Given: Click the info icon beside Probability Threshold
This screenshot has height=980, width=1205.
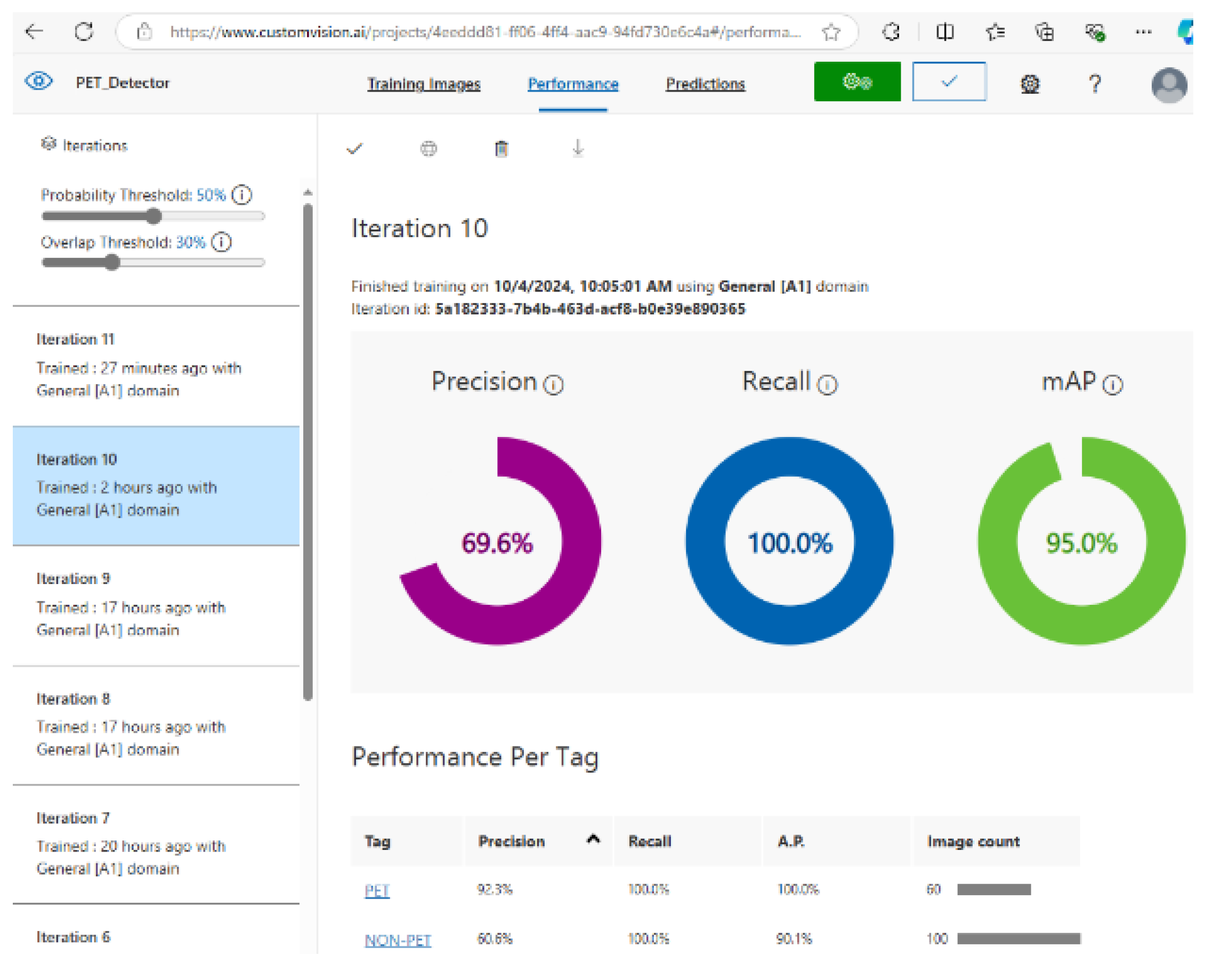Looking at the screenshot, I should click(241, 196).
